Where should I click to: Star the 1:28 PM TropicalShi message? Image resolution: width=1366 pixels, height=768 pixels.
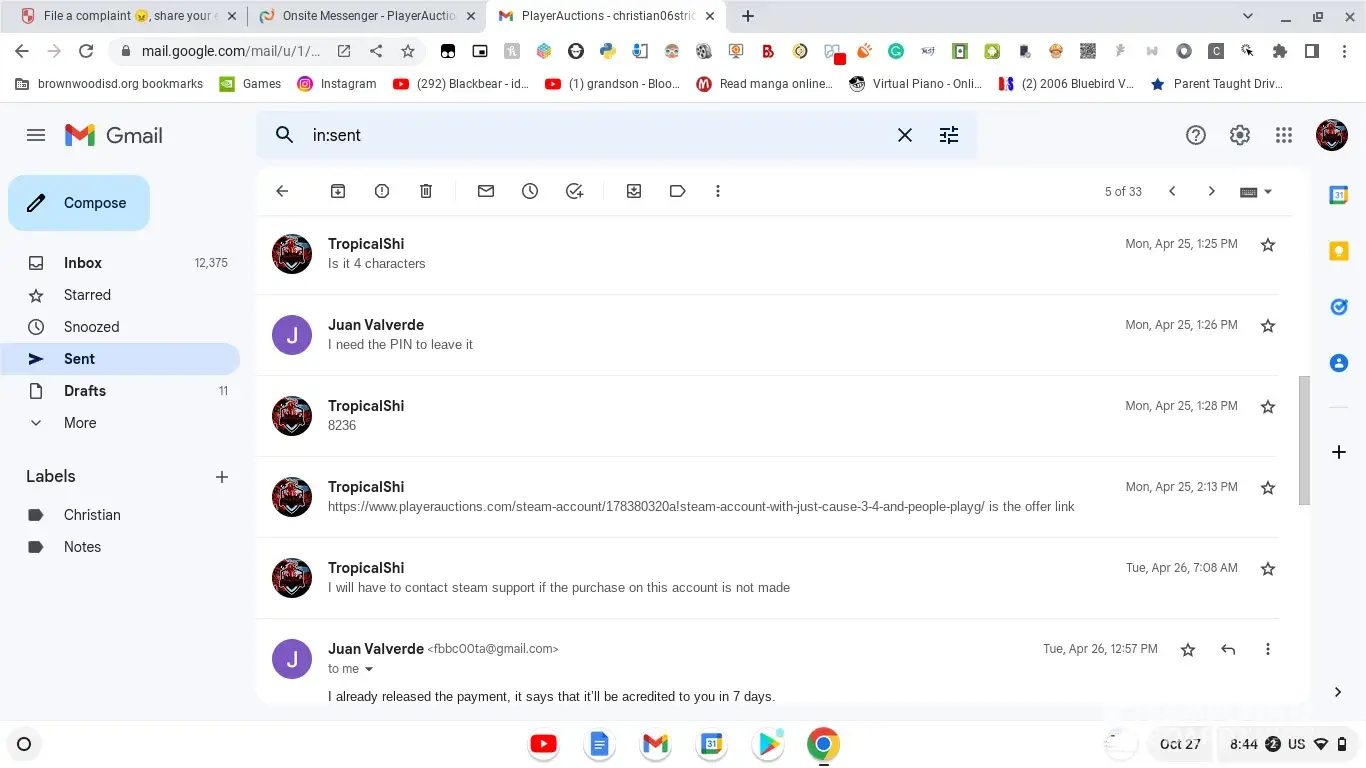tap(1268, 407)
